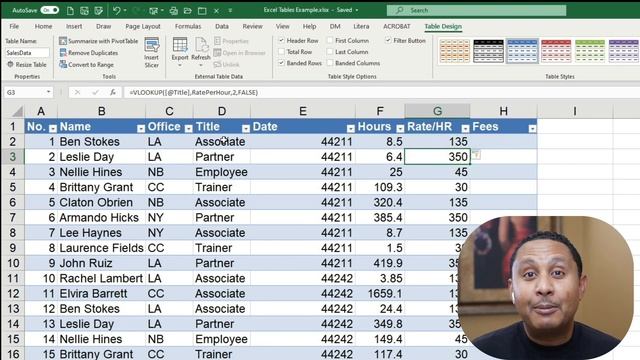Open Customize Quick Access Toolbar dropdown
640x360 pixels.
point(230,10)
